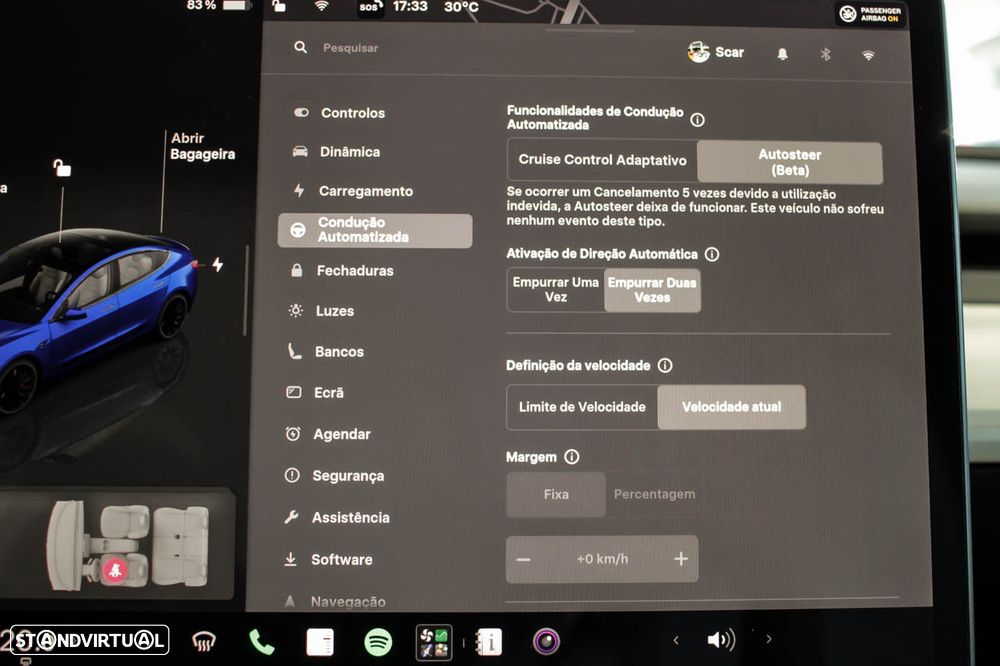Viewport: 1000px width, 666px height.
Task: Tap Abrir Bagageira on car view
Action: coord(202,146)
